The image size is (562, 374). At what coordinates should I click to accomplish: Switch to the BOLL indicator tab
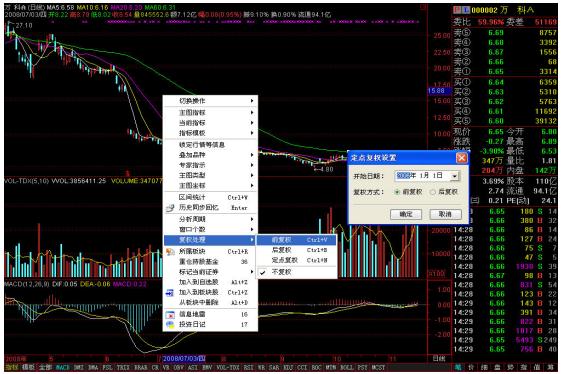347,368
